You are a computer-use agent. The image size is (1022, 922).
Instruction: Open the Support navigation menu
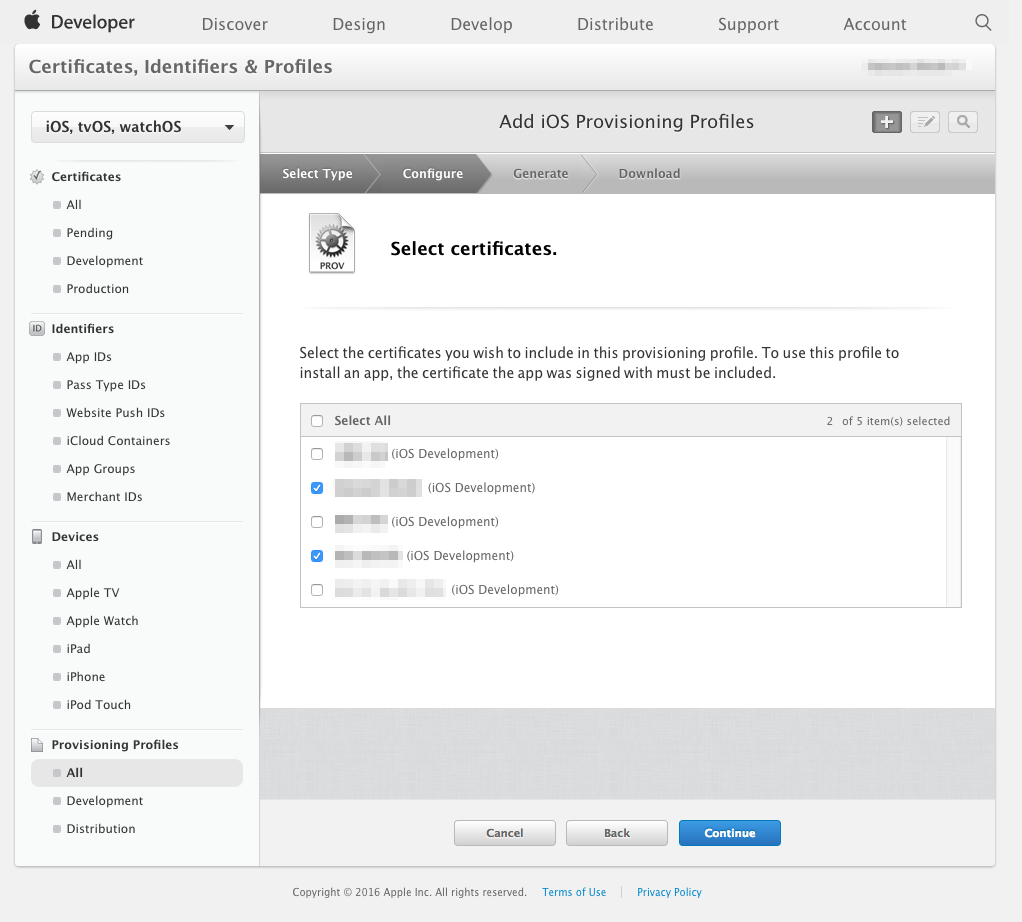click(748, 24)
